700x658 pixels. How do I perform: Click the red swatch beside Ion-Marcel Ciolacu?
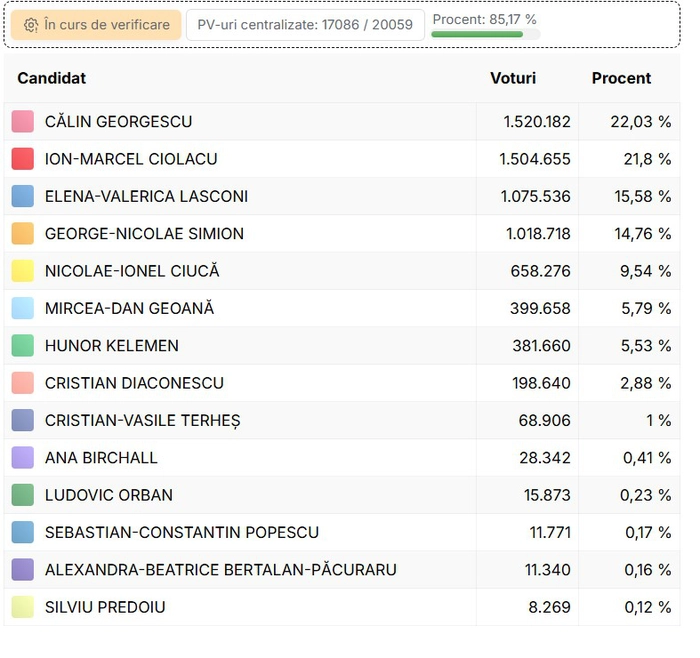23,159
